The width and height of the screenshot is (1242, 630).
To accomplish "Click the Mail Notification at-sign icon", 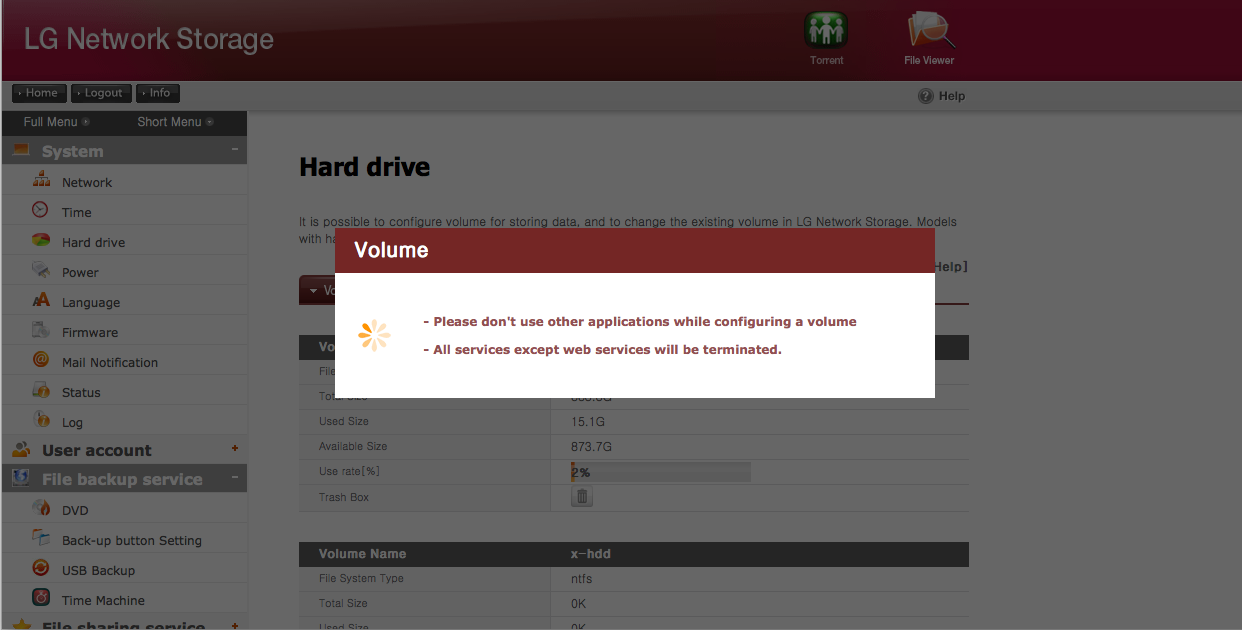I will (41, 361).
